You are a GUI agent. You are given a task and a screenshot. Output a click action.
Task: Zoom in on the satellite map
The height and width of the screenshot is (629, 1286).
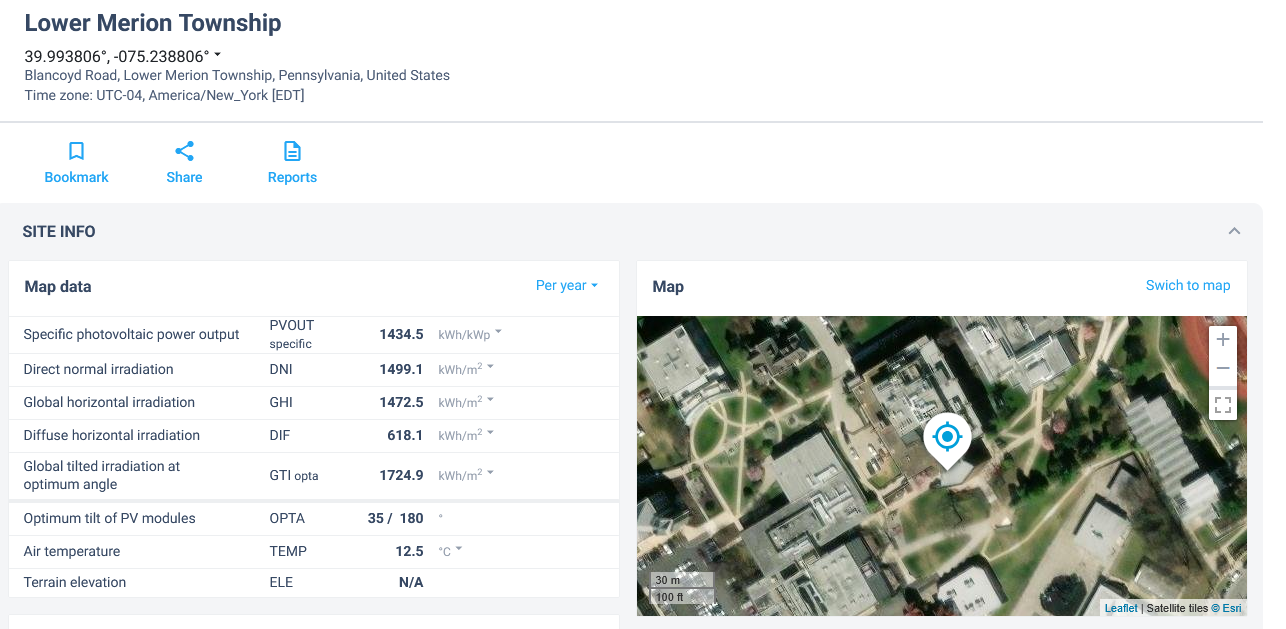pos(1222,340)
